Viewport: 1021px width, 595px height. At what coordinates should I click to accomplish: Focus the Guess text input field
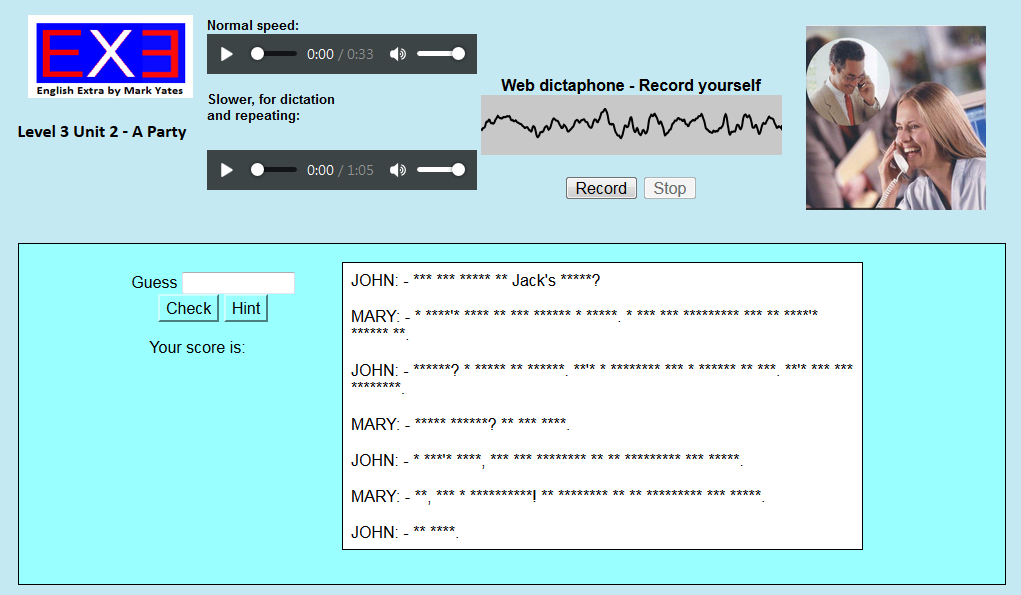coord(238,283)
